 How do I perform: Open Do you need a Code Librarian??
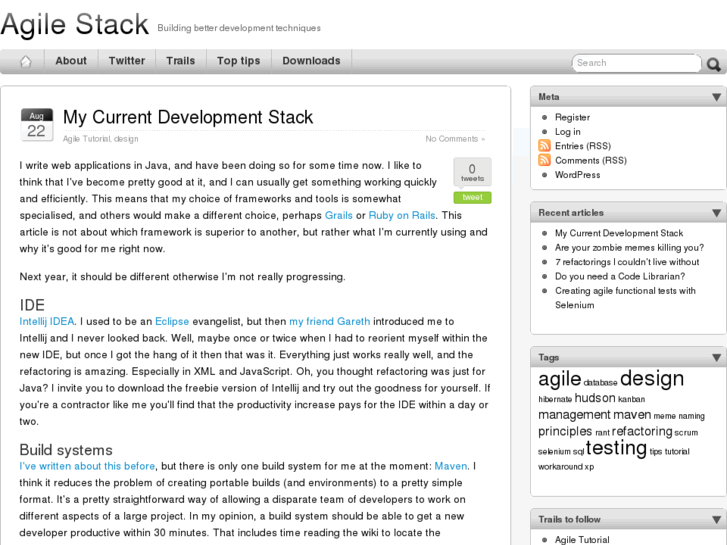point(620,276)
